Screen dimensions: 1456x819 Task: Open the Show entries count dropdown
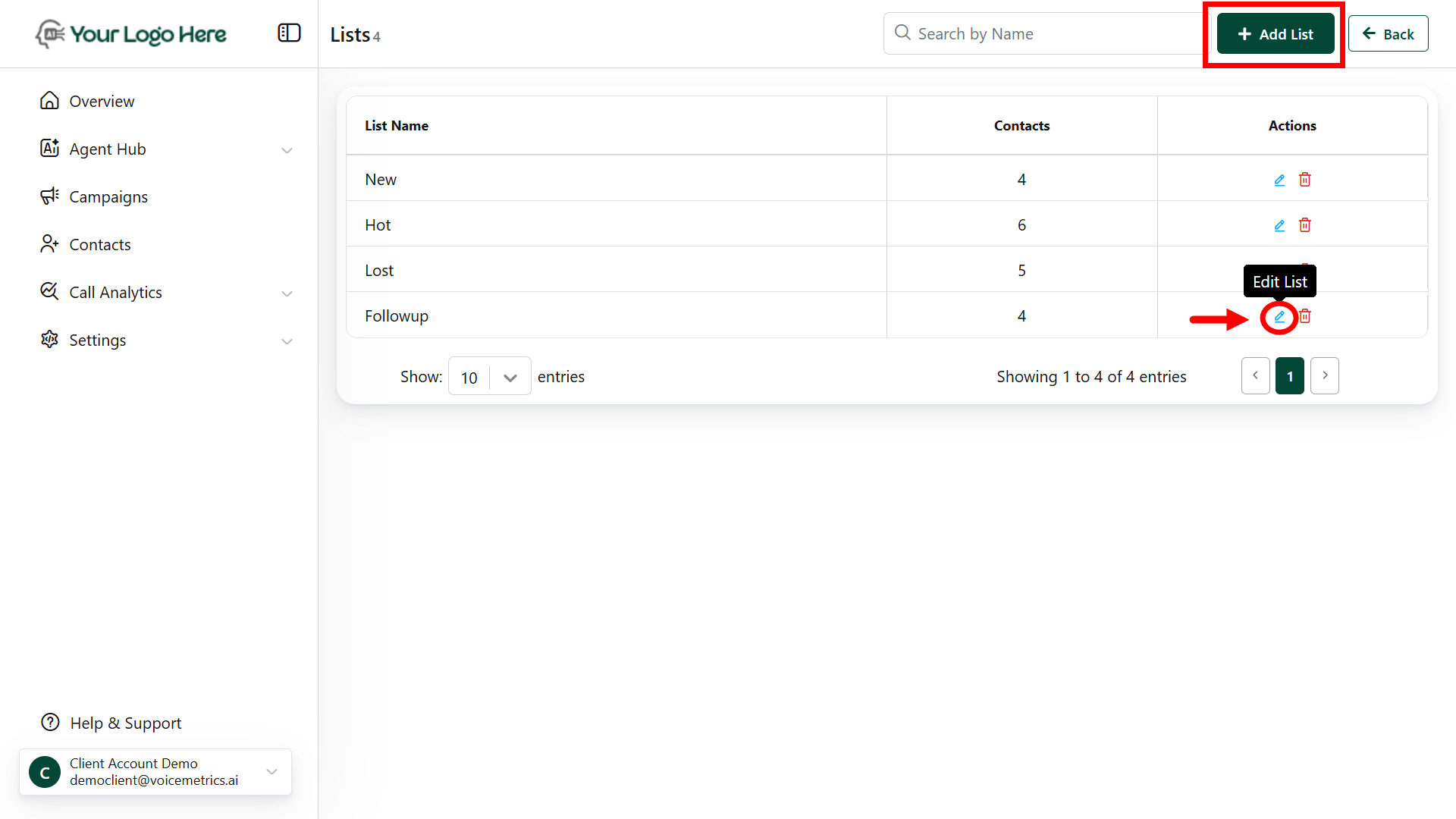coord(489,377)
